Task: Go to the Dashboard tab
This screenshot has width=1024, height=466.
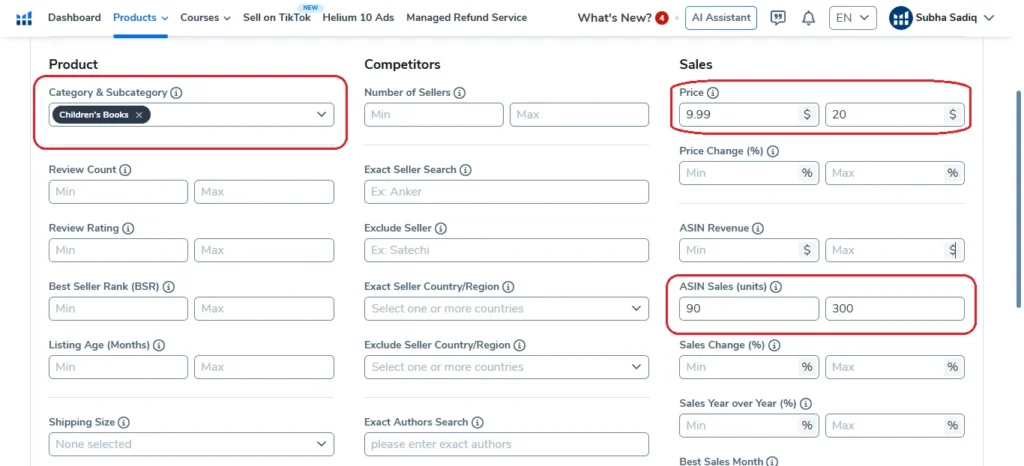Action: click(74, 18)
